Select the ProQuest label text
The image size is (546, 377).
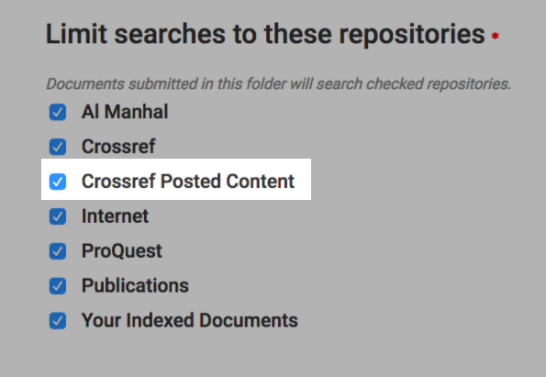(122, 251)
